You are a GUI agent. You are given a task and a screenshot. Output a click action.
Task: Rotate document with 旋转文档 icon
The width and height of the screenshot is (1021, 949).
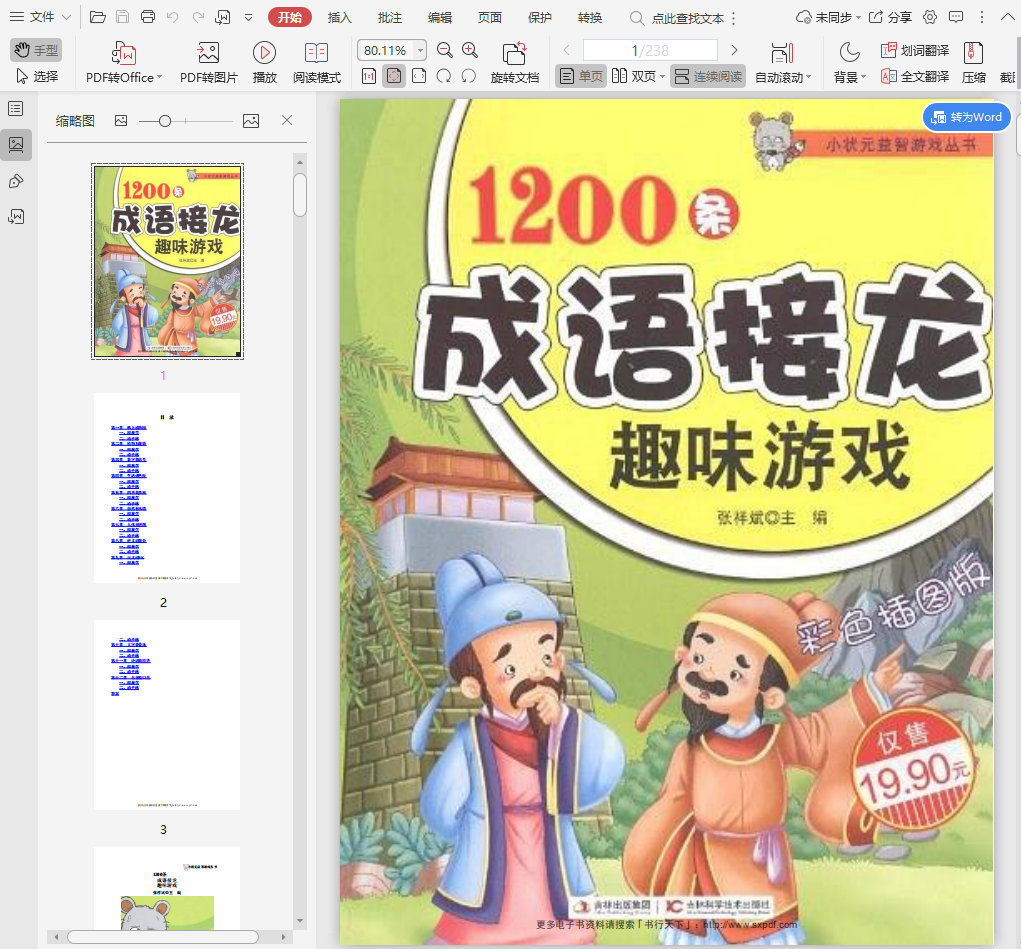click(514, 54)
